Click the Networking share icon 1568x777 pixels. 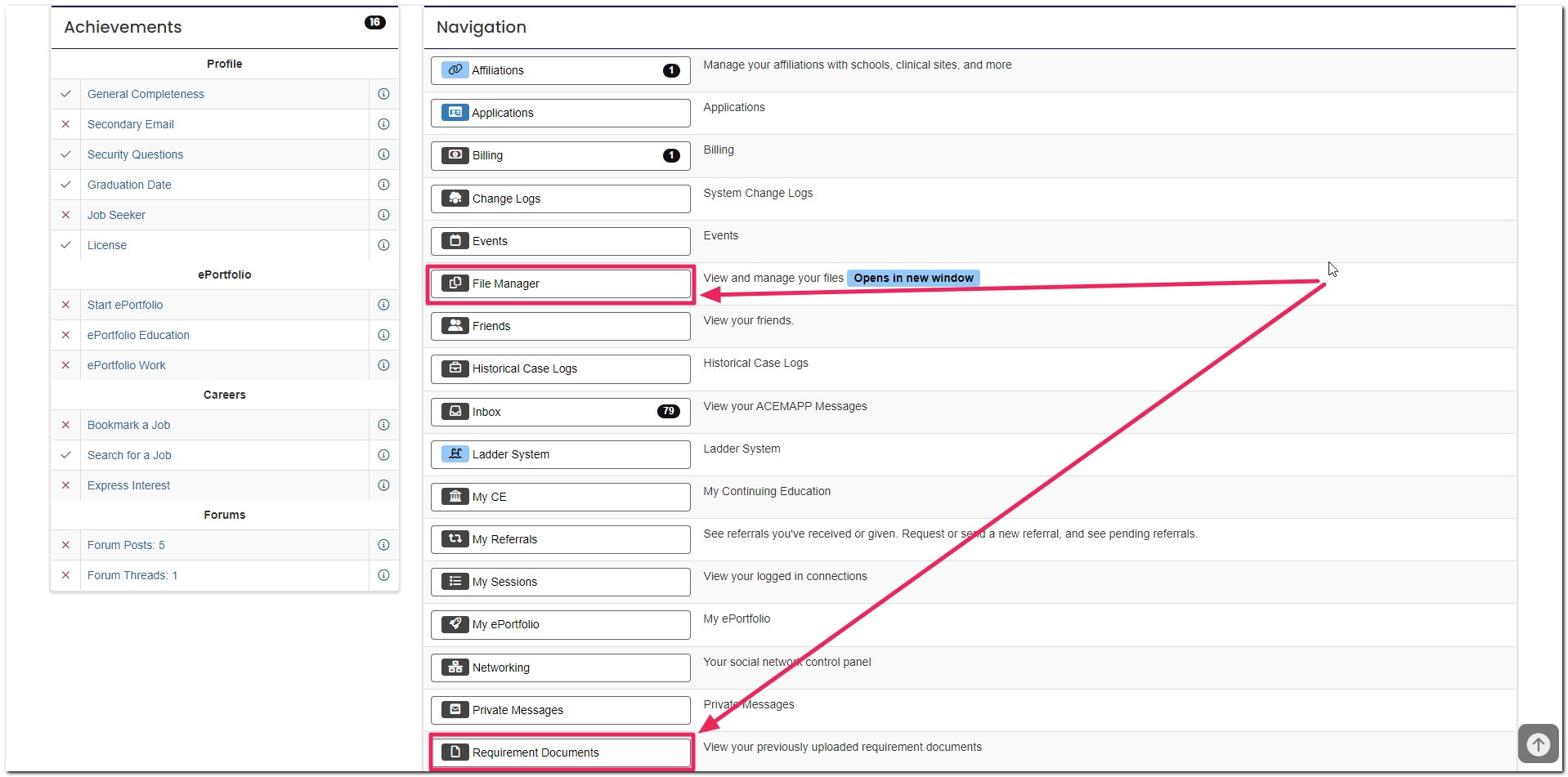coord(455,667)
